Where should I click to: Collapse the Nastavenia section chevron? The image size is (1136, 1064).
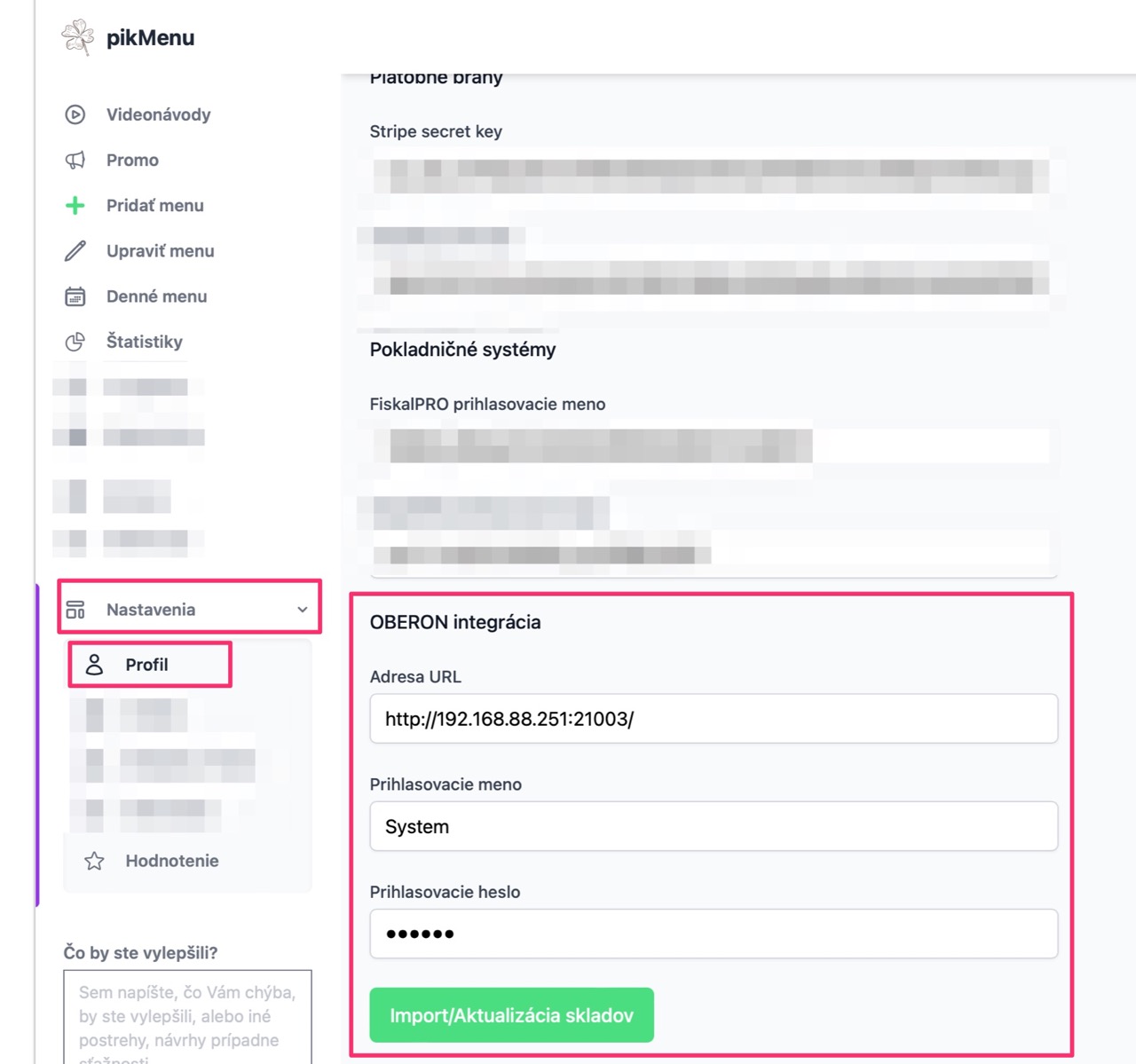(303, 610)
